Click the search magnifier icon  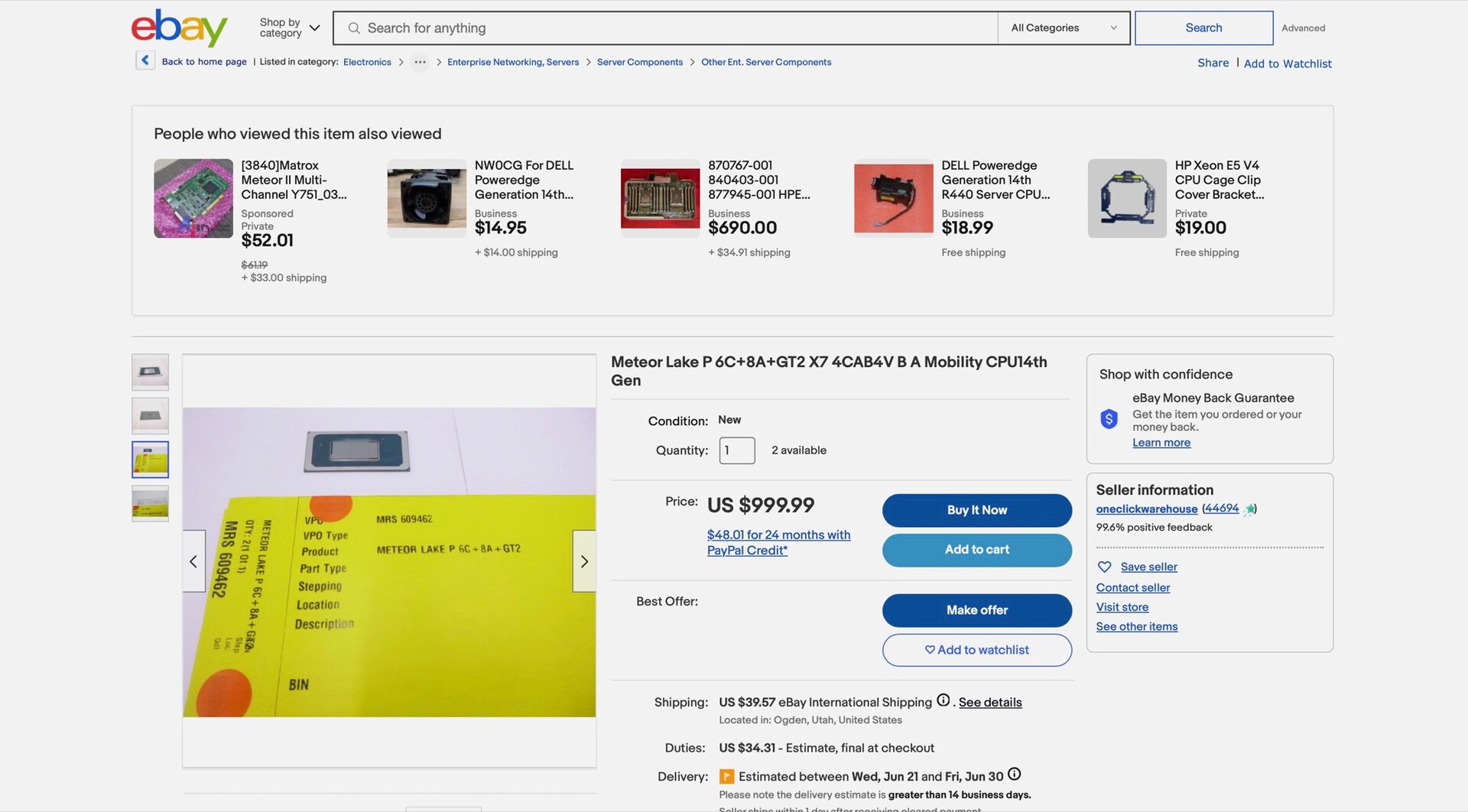coord(354,28)
